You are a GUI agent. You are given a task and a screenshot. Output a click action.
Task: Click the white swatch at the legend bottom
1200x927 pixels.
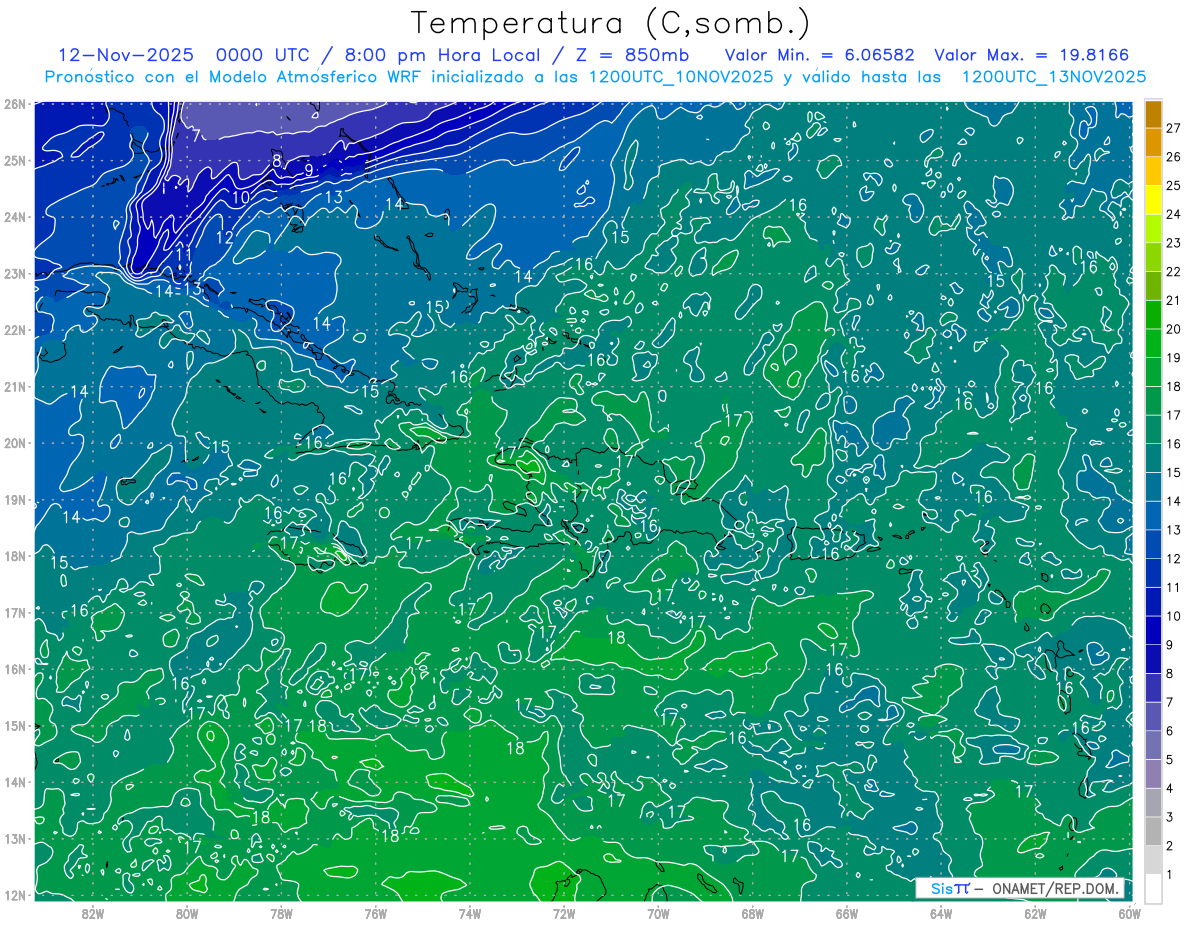1153,887
